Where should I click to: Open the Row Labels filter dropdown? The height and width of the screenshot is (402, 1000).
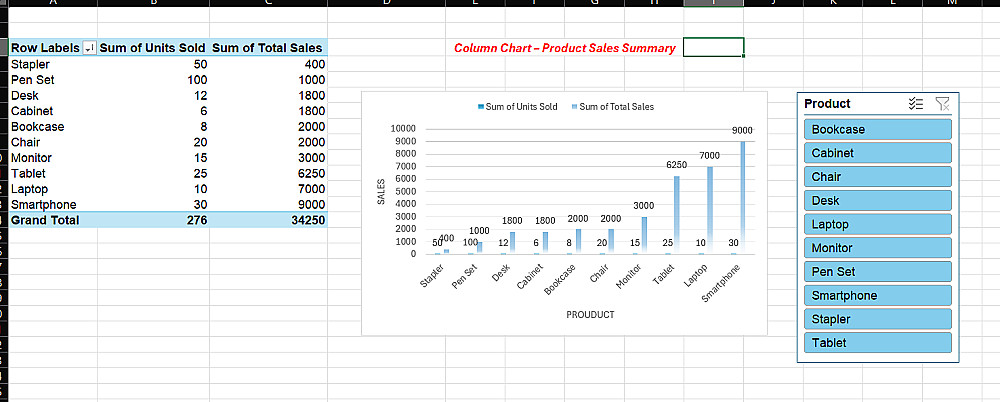point(89,48)
